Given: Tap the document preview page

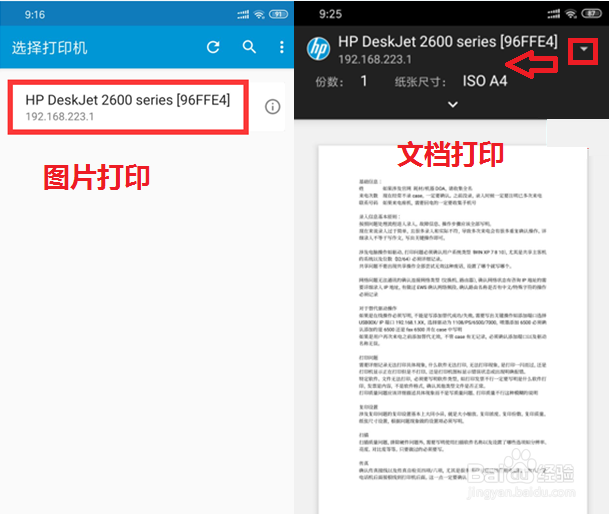Looking at the screenshot, I should click(453, 329).
